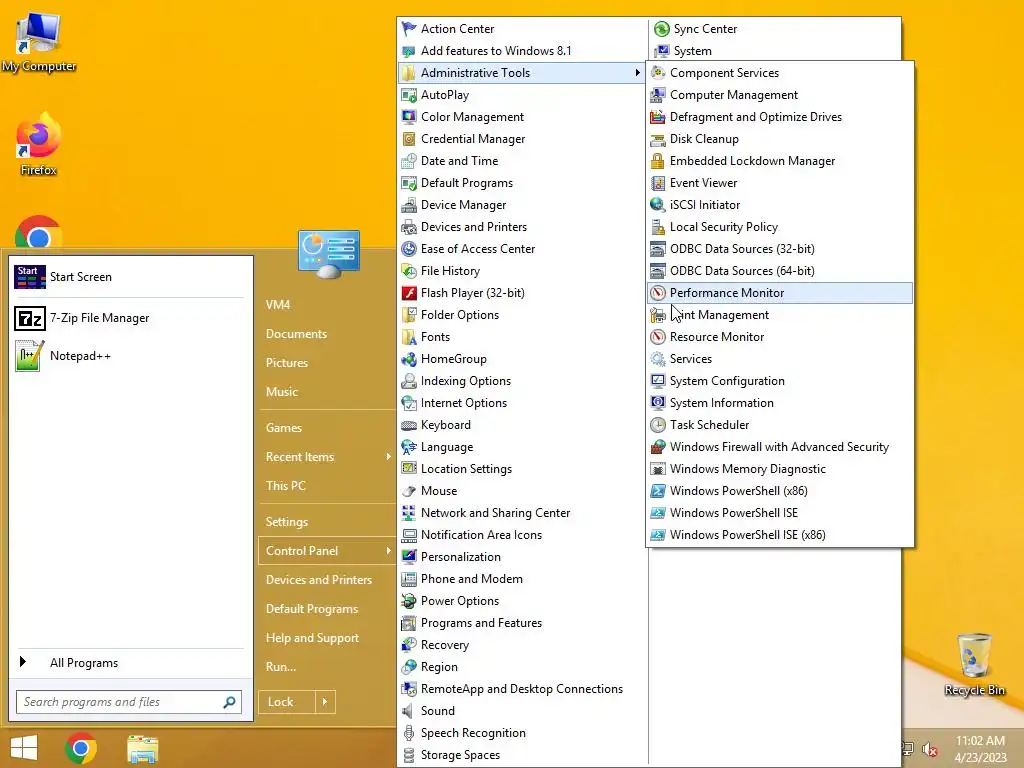Viewport: 1024px width, 768px height.
Task: Click the search magnifier icon
Action: (x=229, y=702)
